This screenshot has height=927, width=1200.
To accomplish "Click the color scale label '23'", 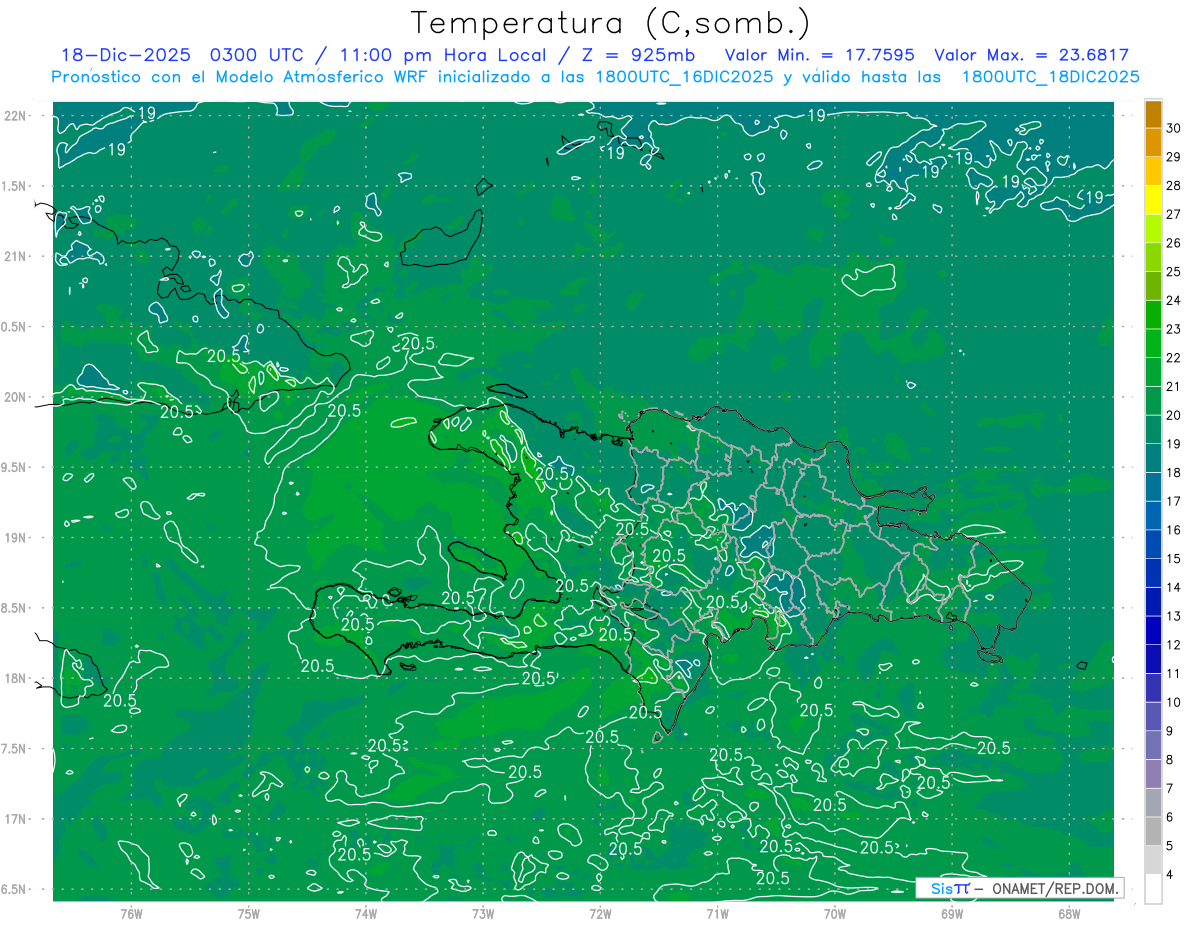I will [x=1174, y=329].
